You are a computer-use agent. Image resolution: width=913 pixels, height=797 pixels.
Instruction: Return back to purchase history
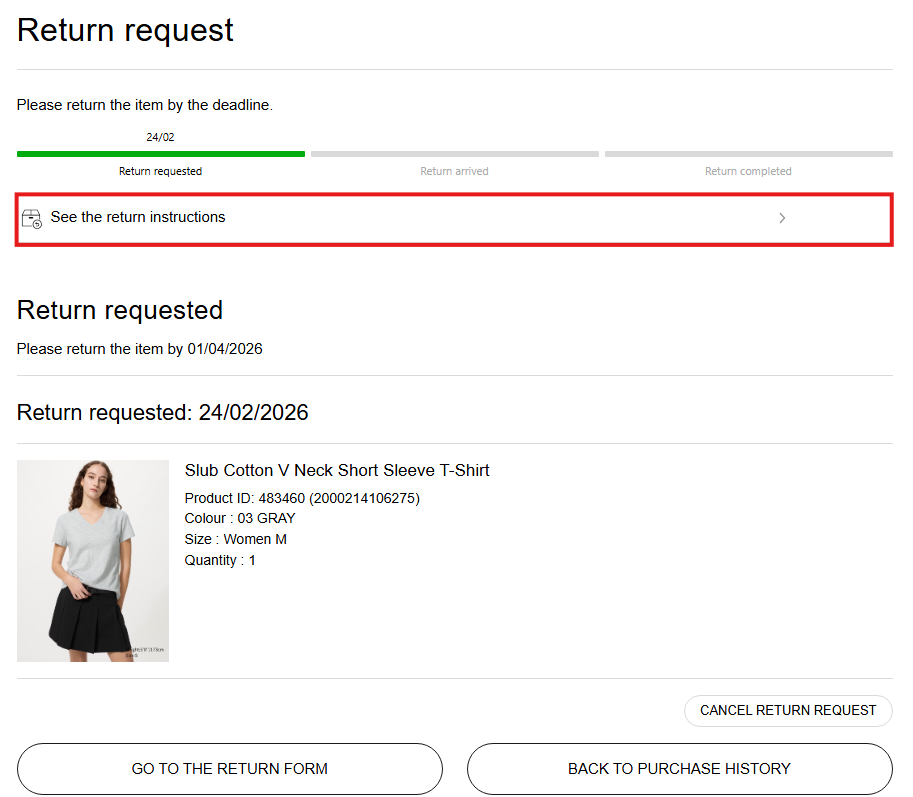[679, 769]
